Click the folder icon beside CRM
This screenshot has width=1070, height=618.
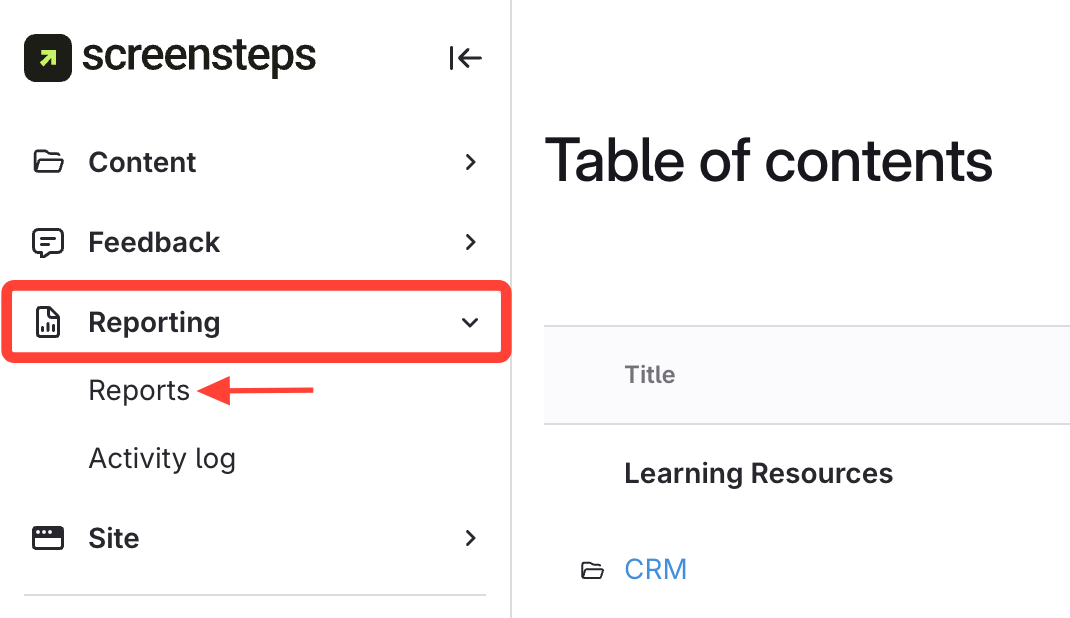click(x=592, y=570)
